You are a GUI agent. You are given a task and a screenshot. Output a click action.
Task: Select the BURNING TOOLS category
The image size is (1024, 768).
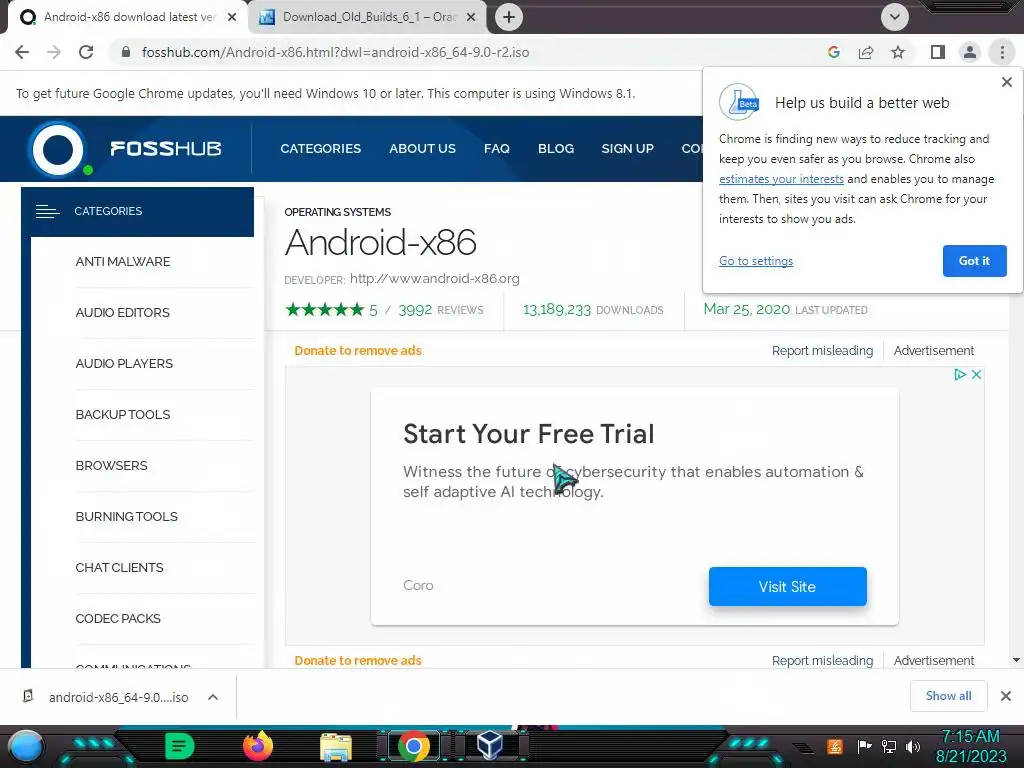(127, 517)
